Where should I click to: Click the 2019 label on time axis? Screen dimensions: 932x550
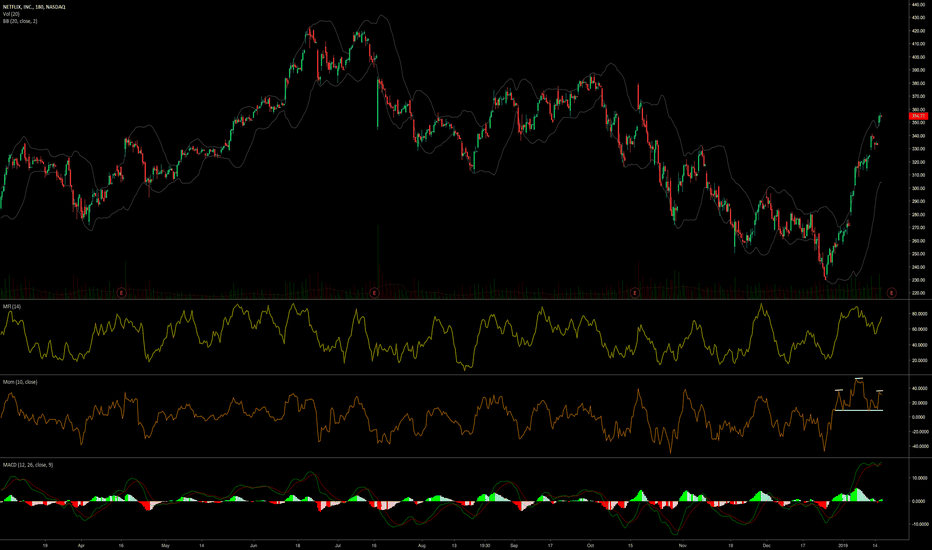[842, 545]
